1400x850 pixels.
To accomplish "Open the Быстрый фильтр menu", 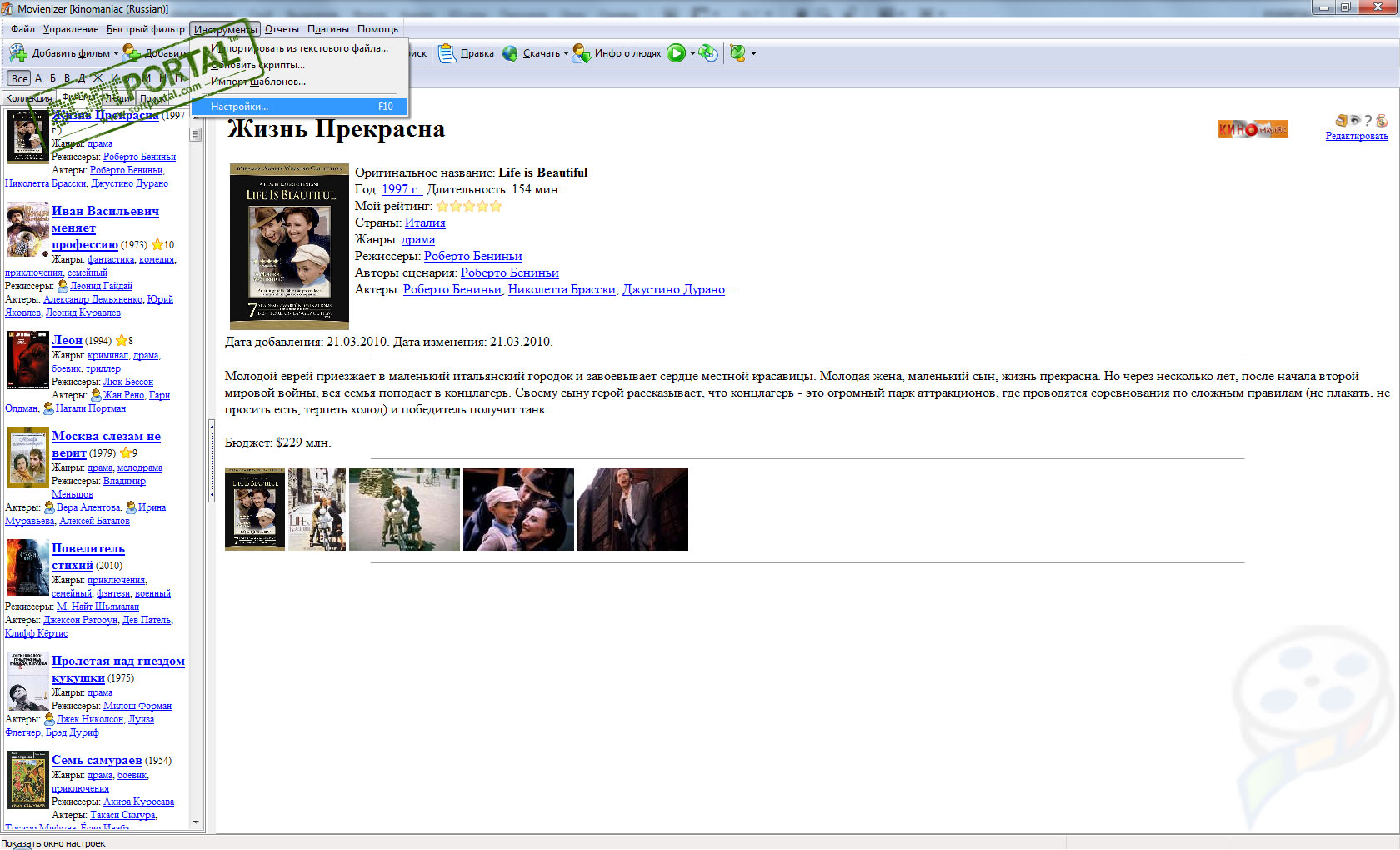I will click(146, 29).
